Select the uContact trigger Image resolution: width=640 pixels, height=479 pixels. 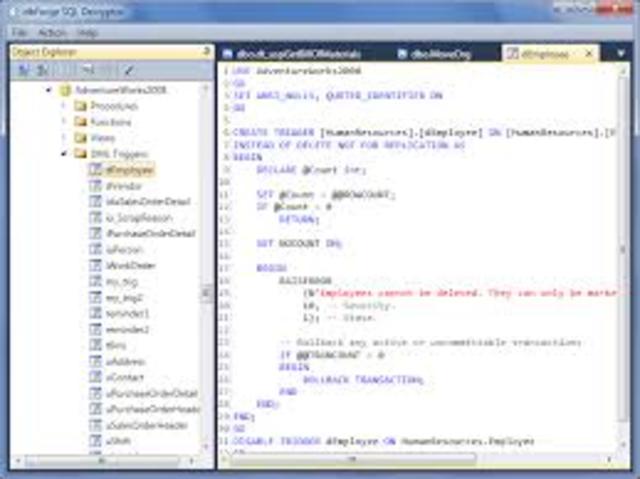pos(124,377)
